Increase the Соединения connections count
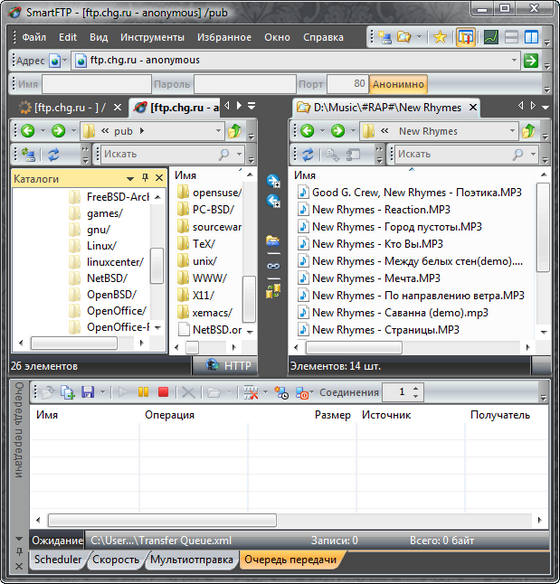The width and height of the screenshot is (560, 584). (416, 388)
